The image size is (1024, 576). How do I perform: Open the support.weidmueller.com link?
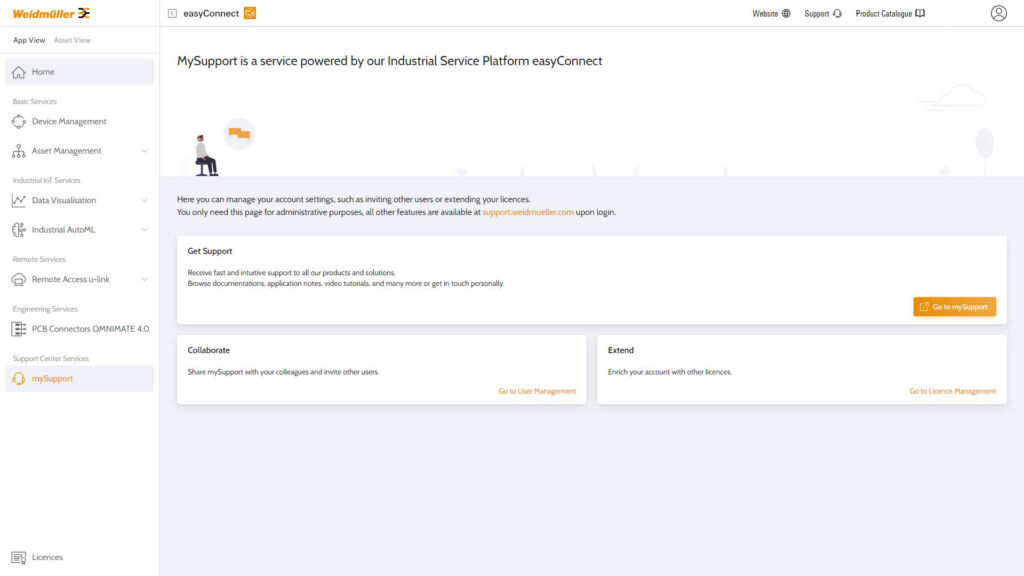(x=528, y=212)
